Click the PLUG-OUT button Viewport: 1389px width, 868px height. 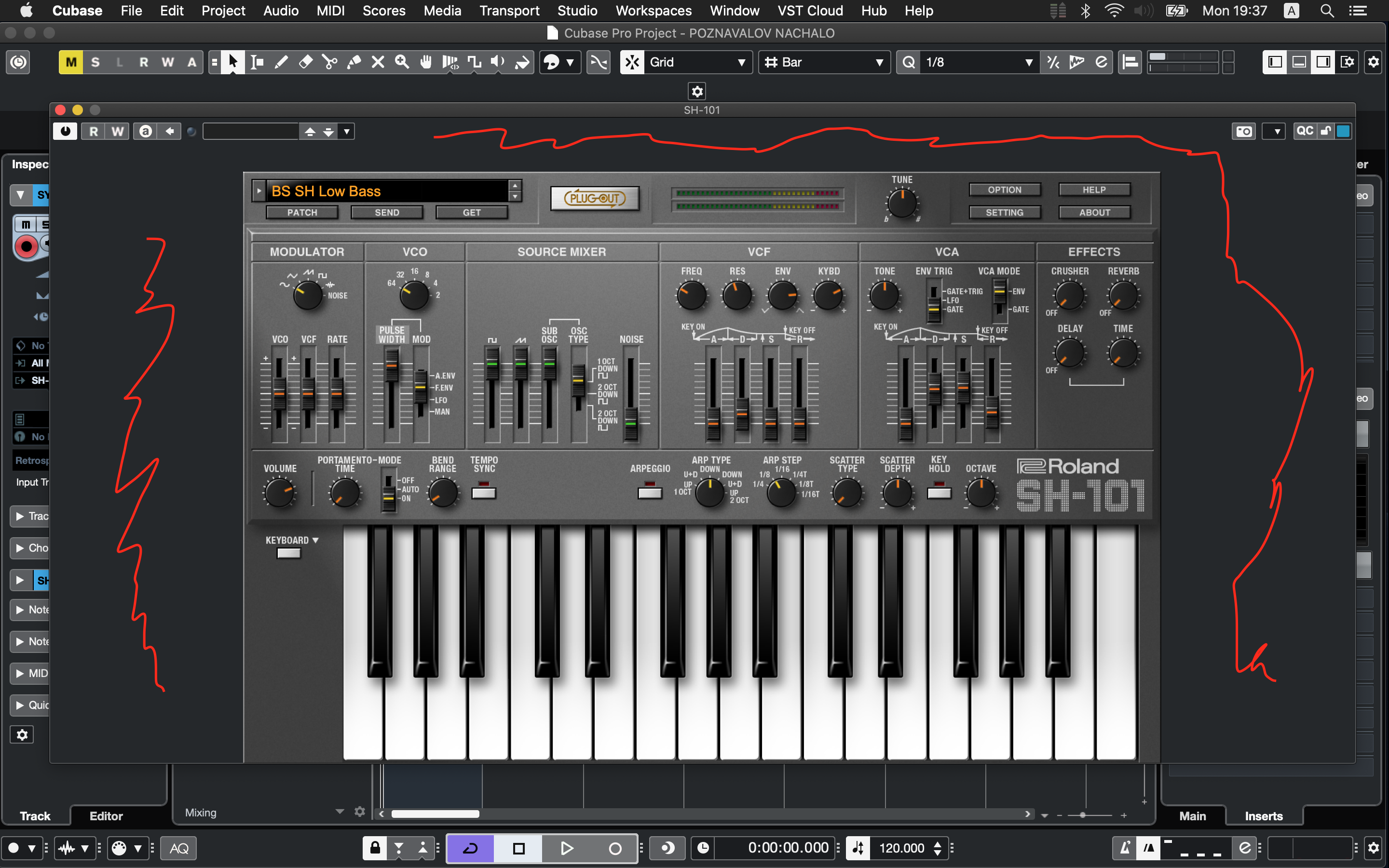(595, 199)
